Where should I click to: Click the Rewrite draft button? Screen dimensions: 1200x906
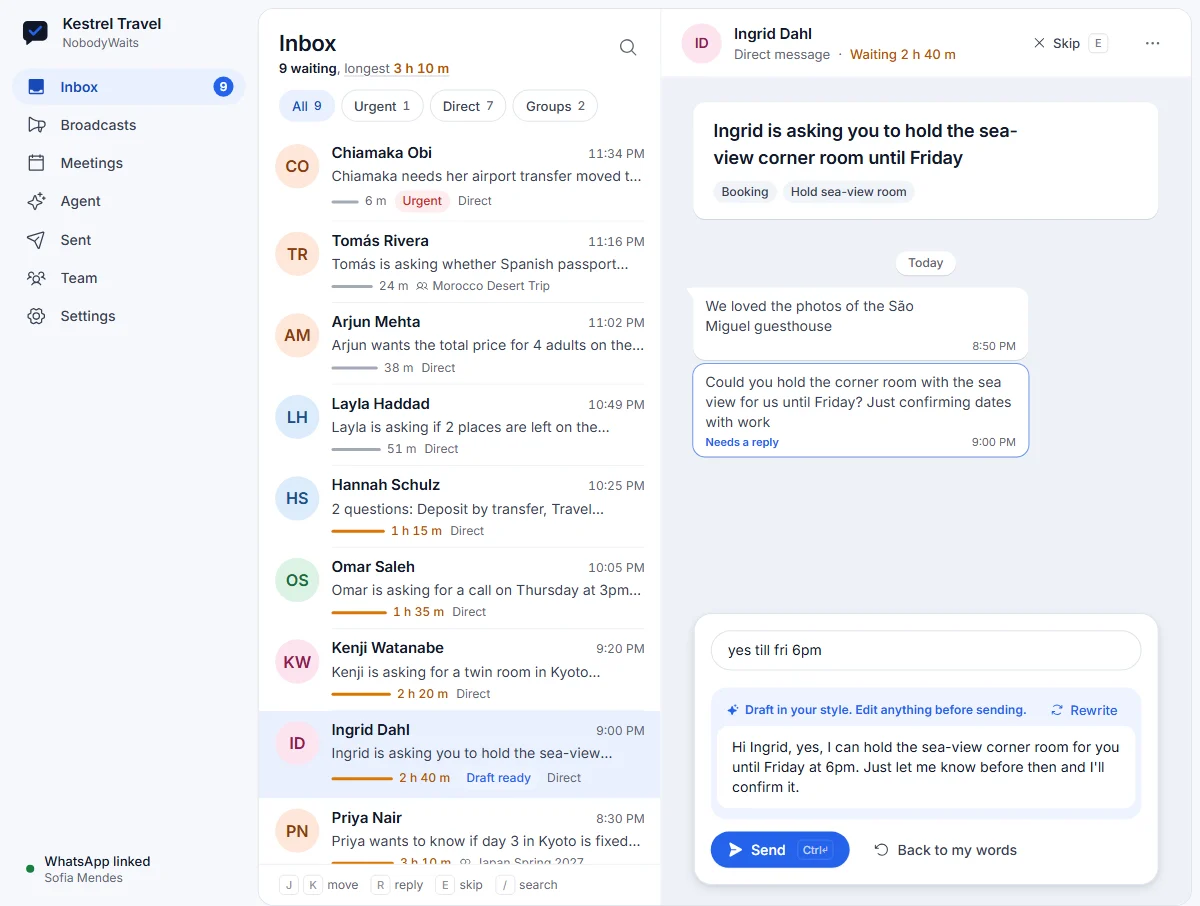pyautogui.click(x=1084, y=710)
